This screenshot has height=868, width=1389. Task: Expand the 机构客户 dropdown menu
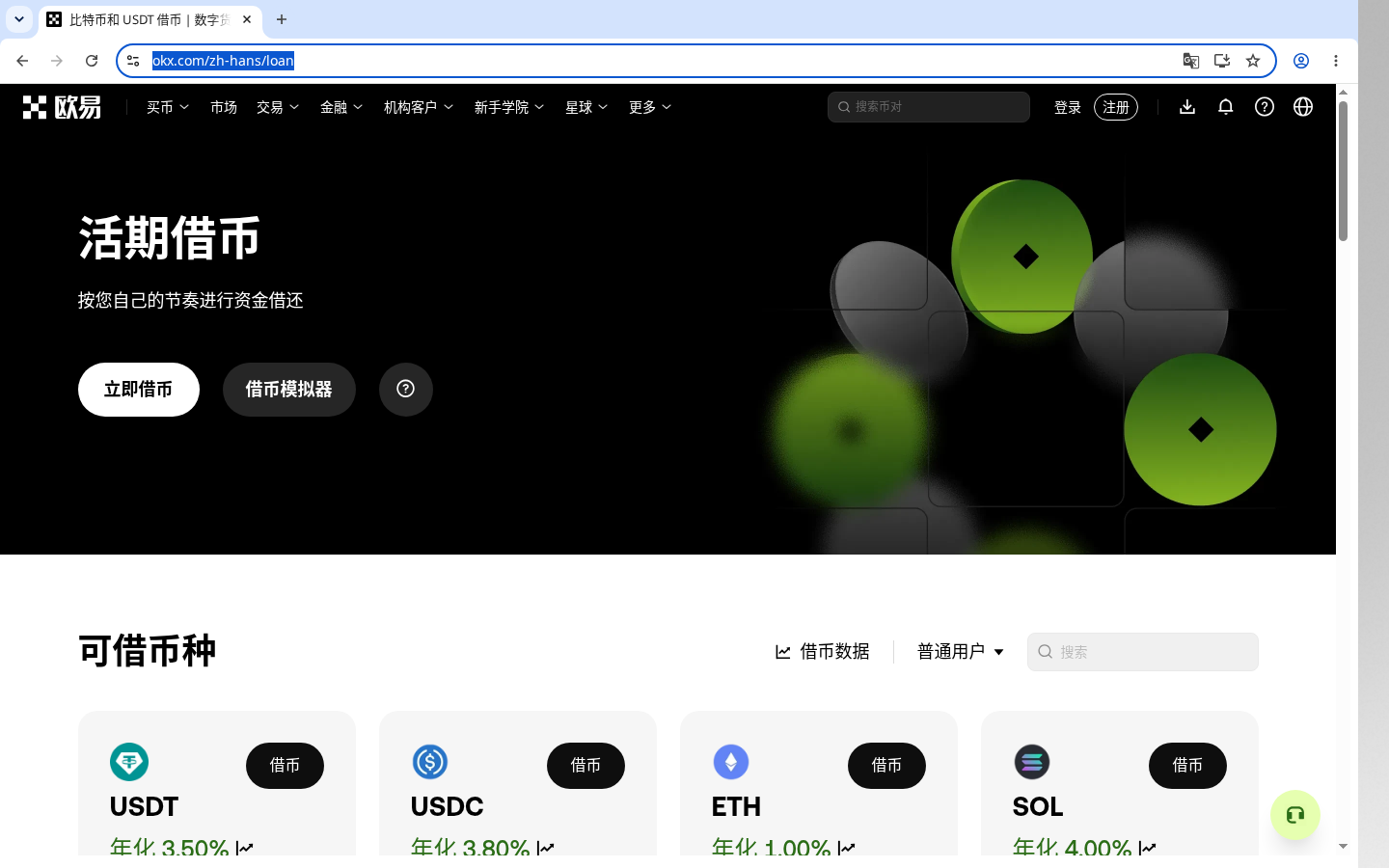click(419, 107)
